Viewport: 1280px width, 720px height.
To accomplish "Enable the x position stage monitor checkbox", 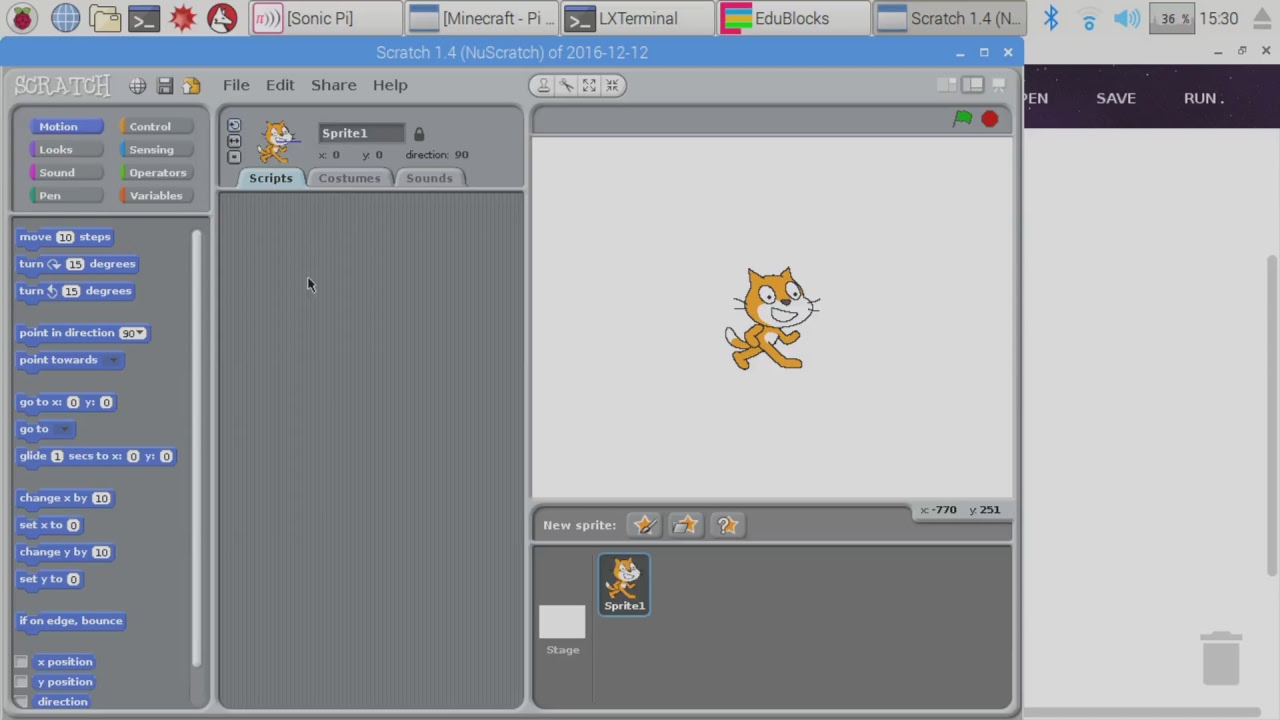I will click(21, 662).
